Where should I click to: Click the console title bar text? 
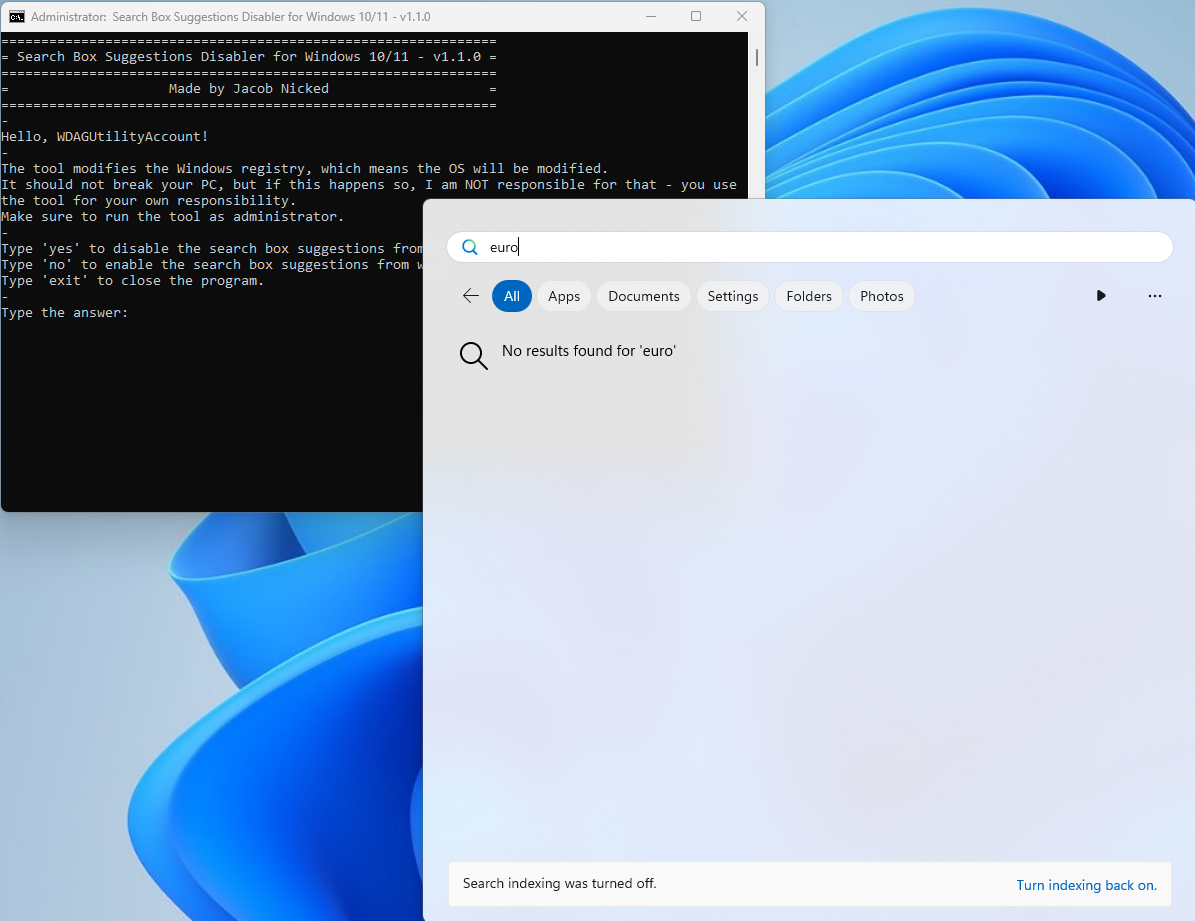click(230, 17)
